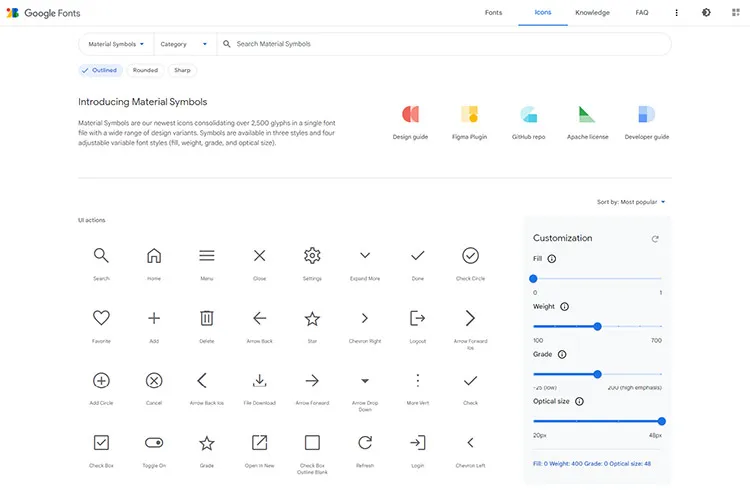750x490 pixels.
Task: Open the Design guide link
Action: (x=410, y=122)
